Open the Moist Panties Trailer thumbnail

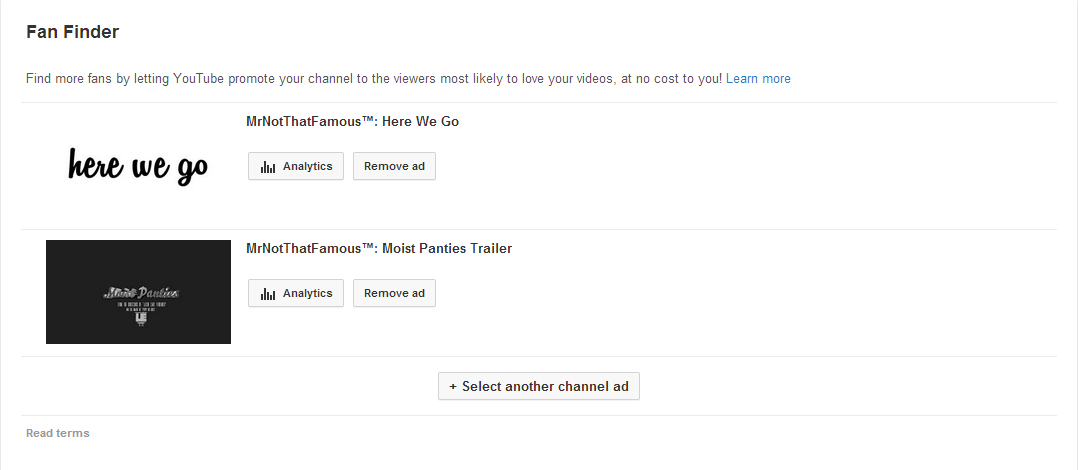click(138, 292)
